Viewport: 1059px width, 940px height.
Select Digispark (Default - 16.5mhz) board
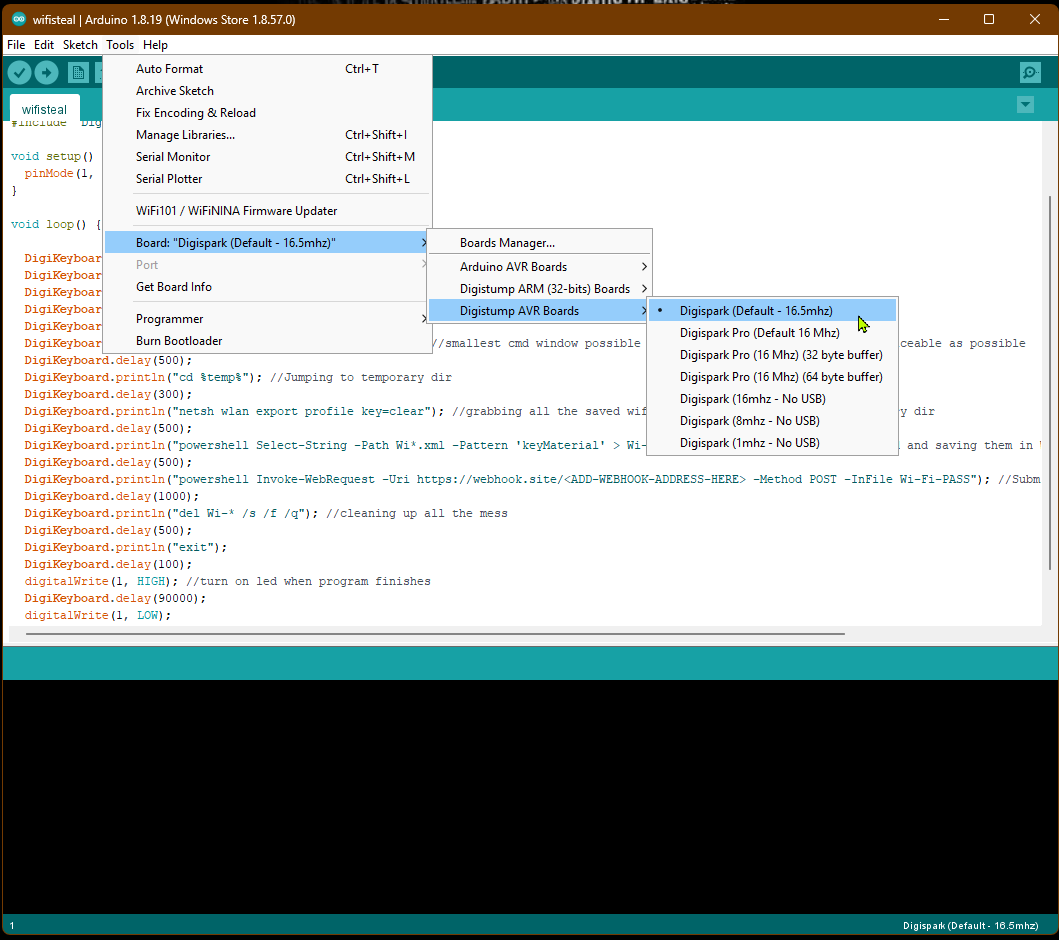(773, 311)
